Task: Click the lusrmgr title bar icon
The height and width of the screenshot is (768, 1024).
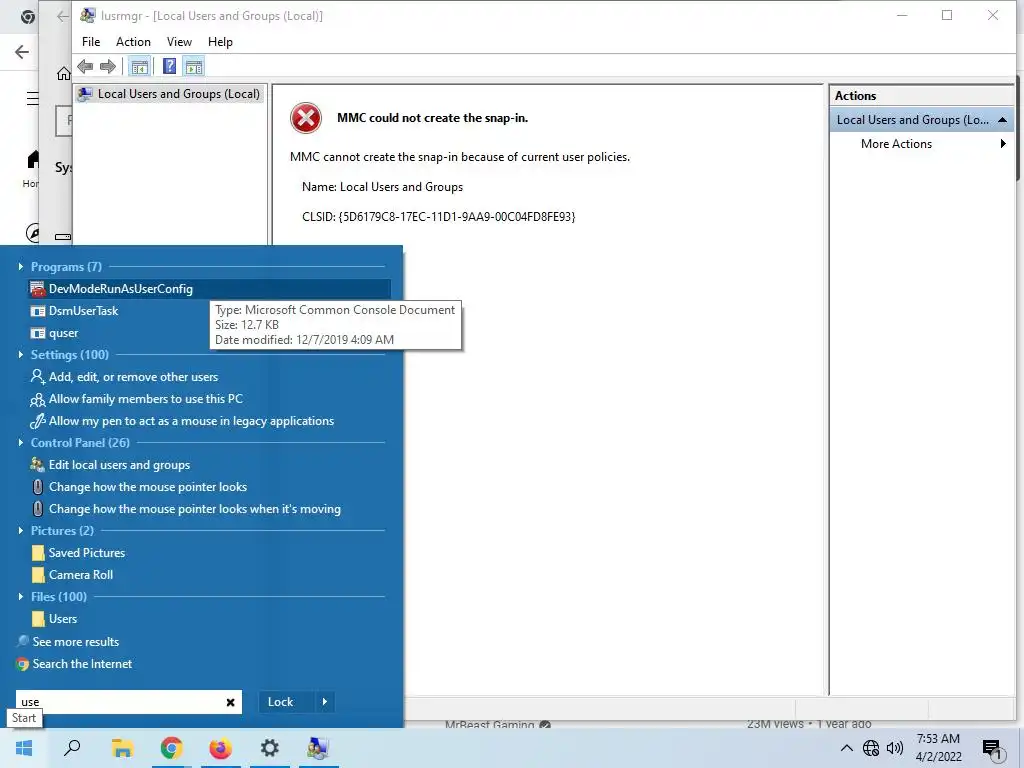Action: point(88,15)
